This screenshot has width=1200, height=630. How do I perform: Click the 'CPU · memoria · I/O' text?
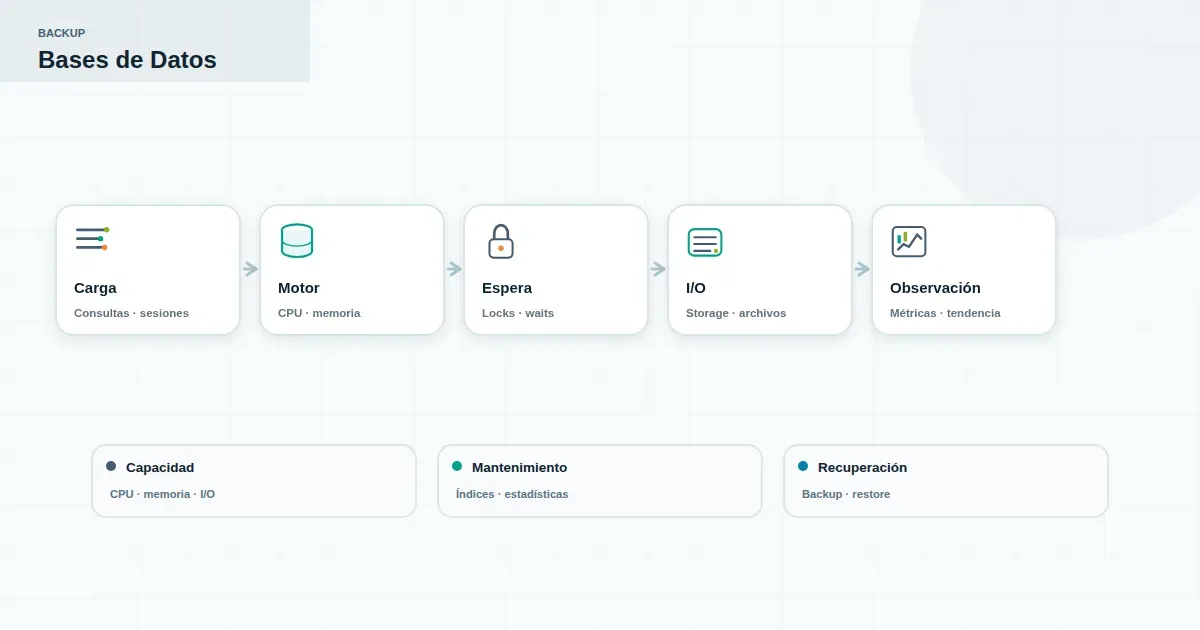click(162, 494)
